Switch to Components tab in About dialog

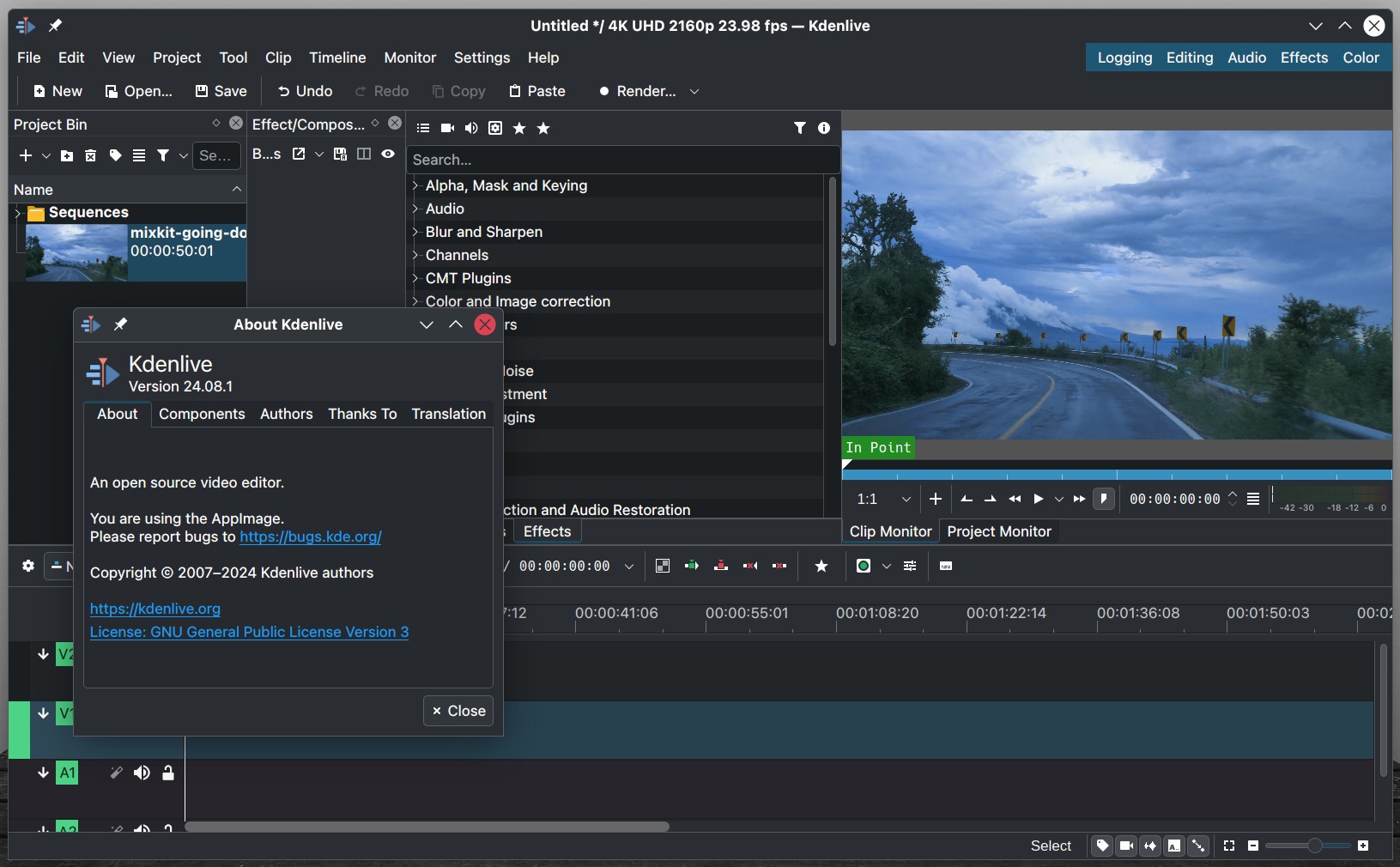pyautogui.click(x=202, y=414)
